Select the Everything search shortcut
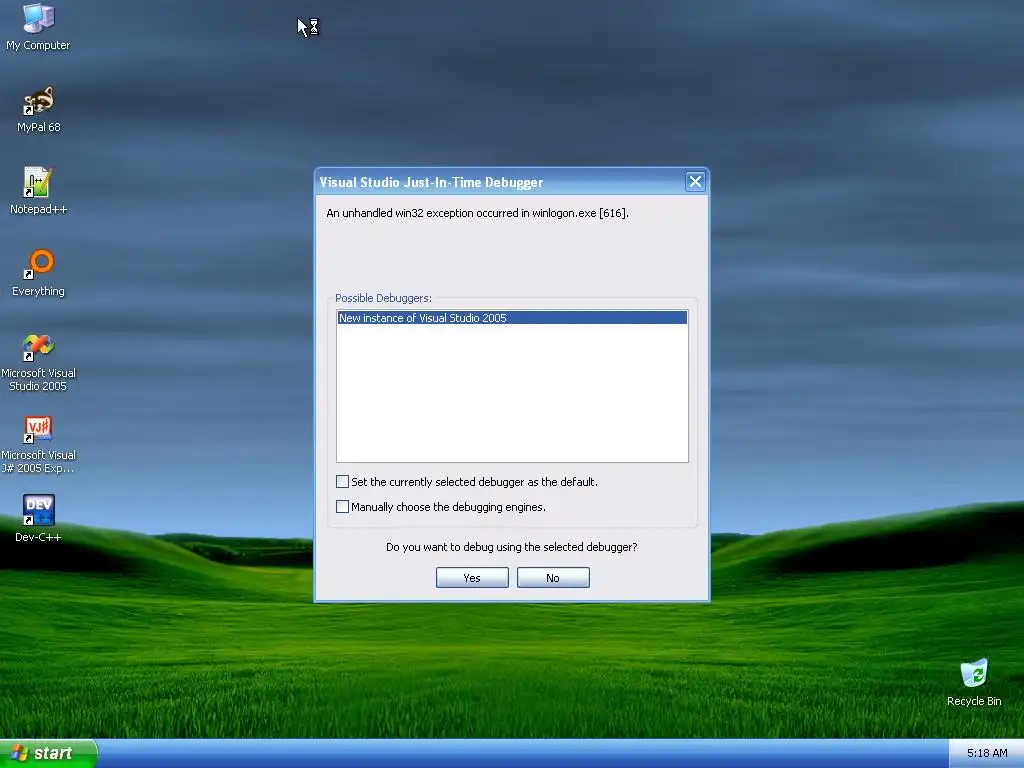This screenshot has width=1024, height=768. tap(38, 273)
